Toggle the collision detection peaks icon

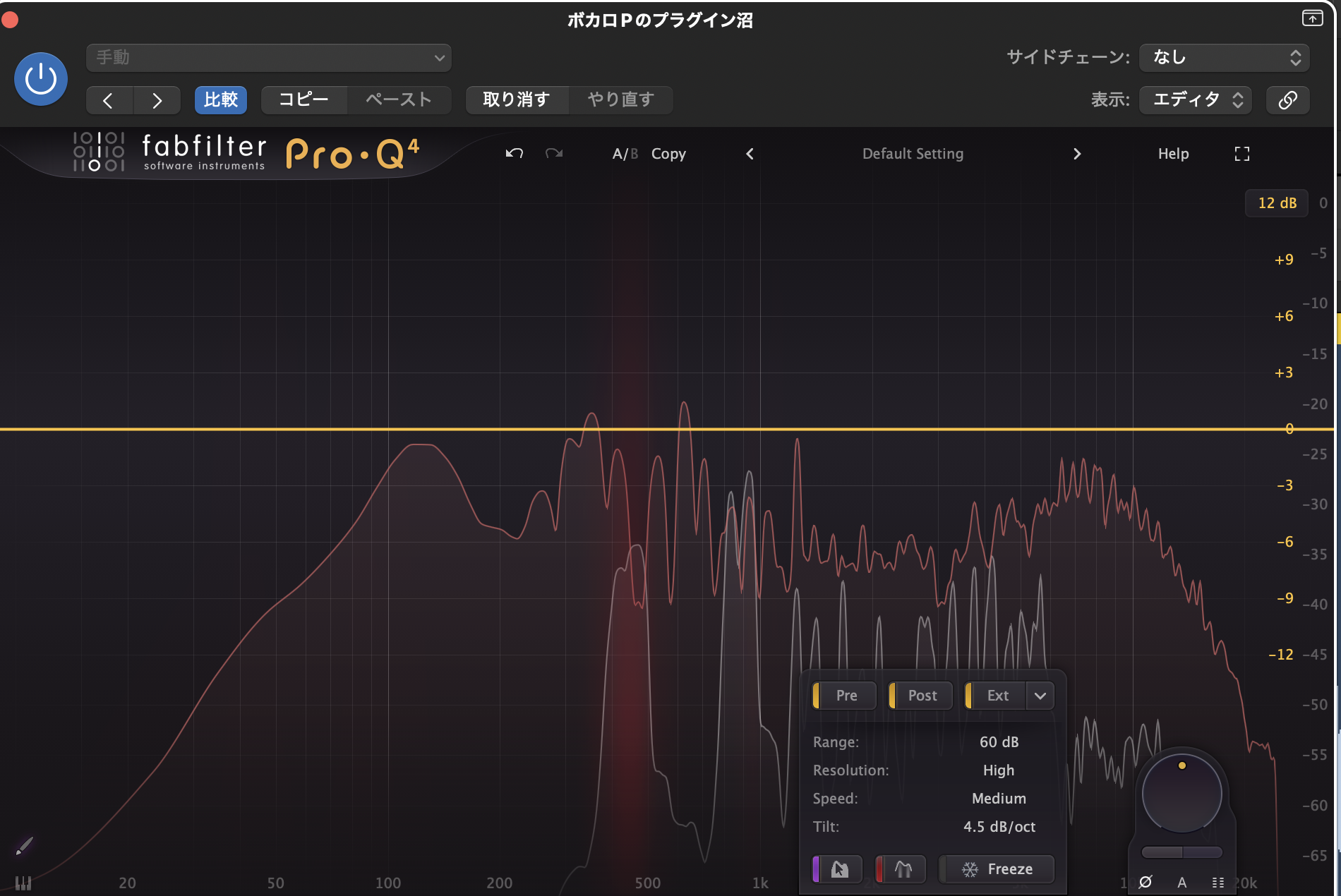(901, 869)
